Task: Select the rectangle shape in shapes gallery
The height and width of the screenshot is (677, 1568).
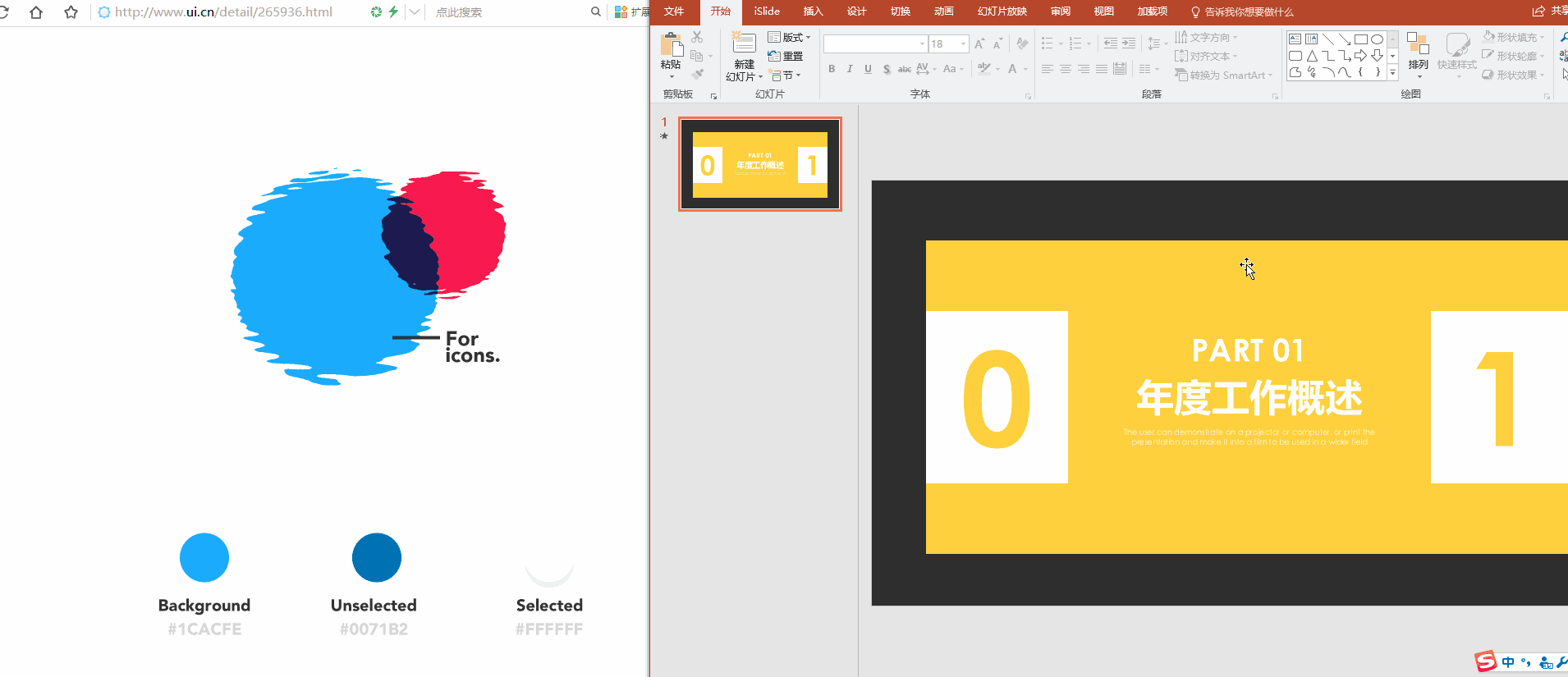Action: [x=1360, y=39]
